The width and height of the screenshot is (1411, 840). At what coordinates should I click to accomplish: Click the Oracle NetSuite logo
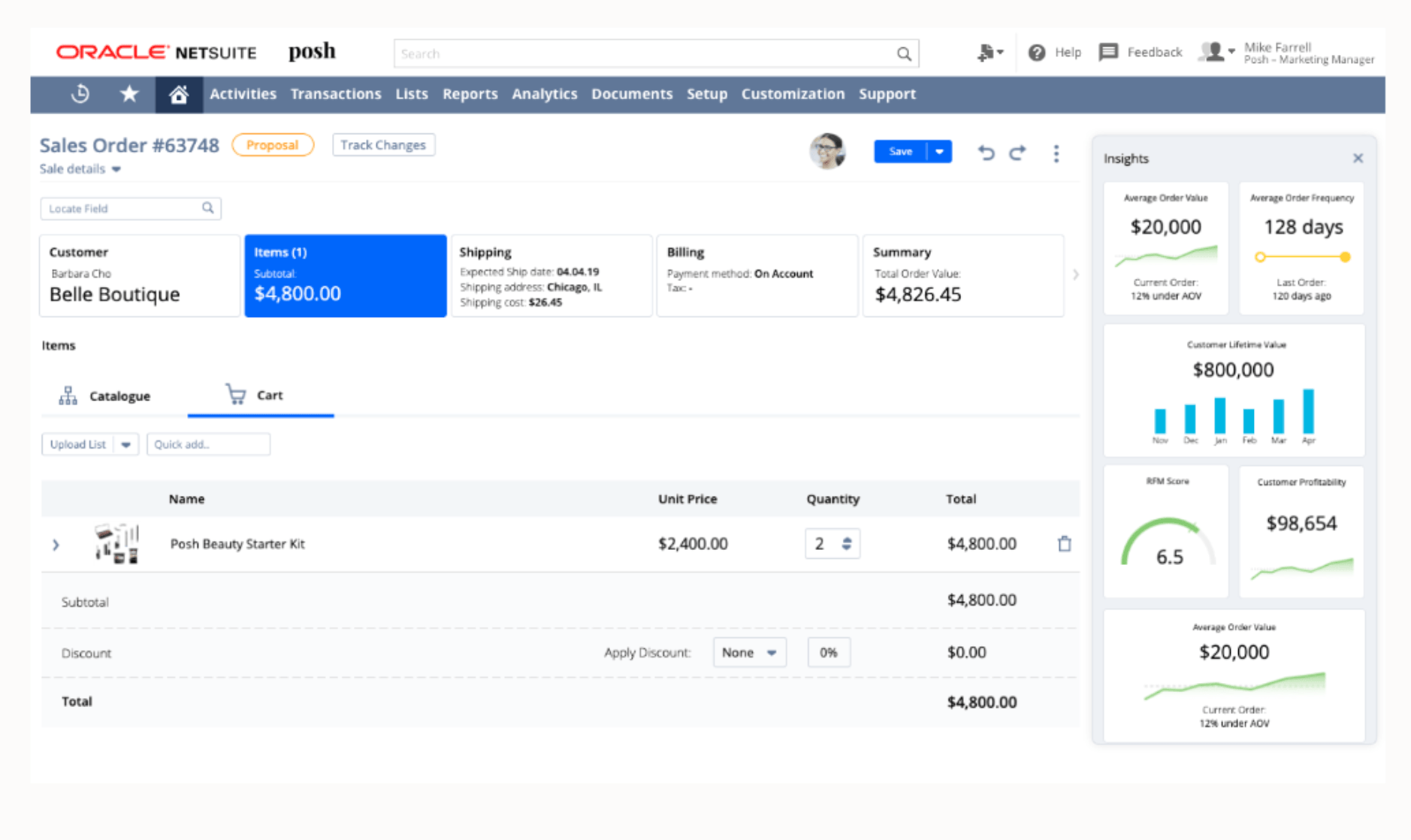(156, 53)
